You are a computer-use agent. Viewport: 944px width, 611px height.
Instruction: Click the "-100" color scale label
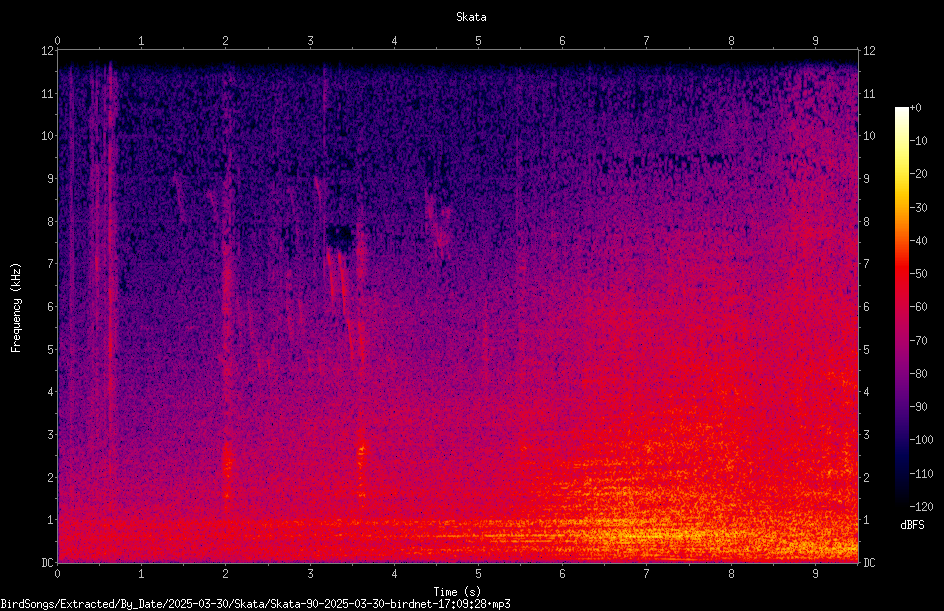[x=921, y=440]
